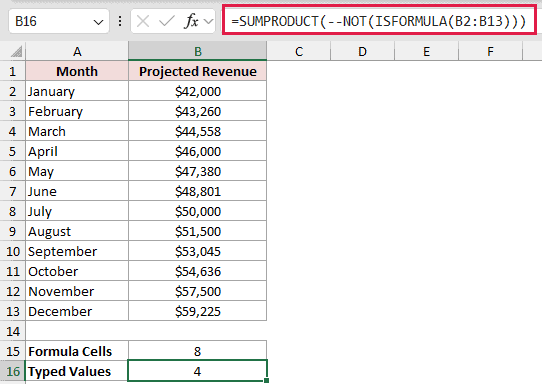Viewport: 542px width, 384px height.
Task: Select the August cell
Action: [x=77, y=231]
